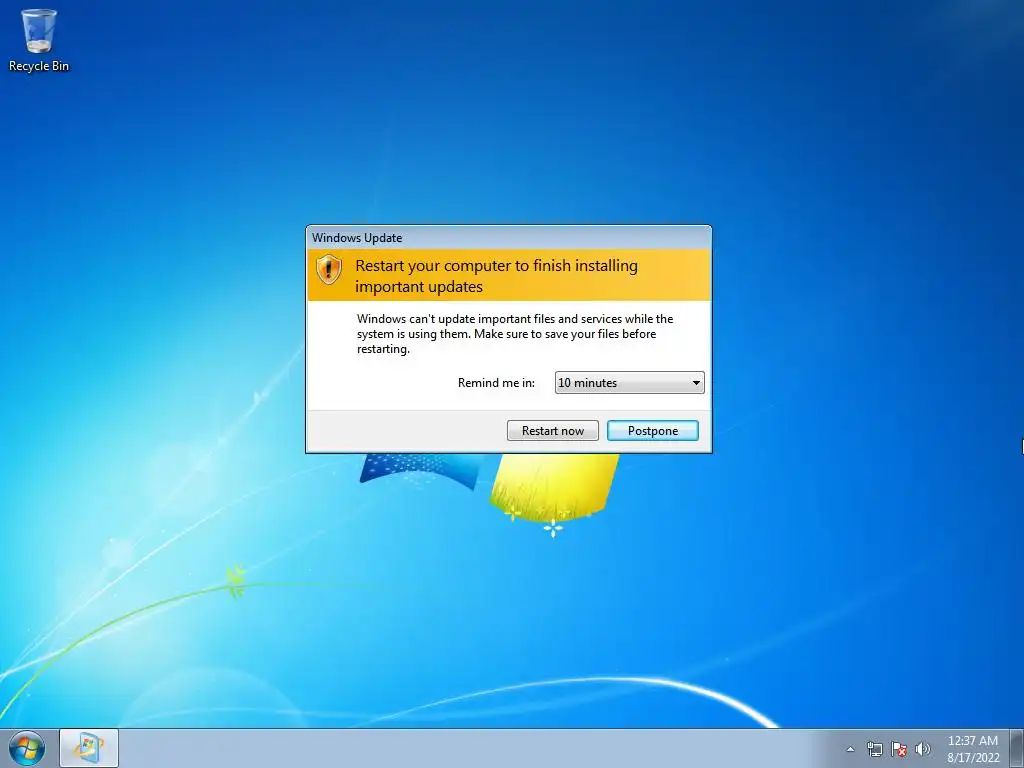The height and width of the screenshot is (768, 1024).
Task: Show hidden system tray icons arrow
Action: [850, 749]
